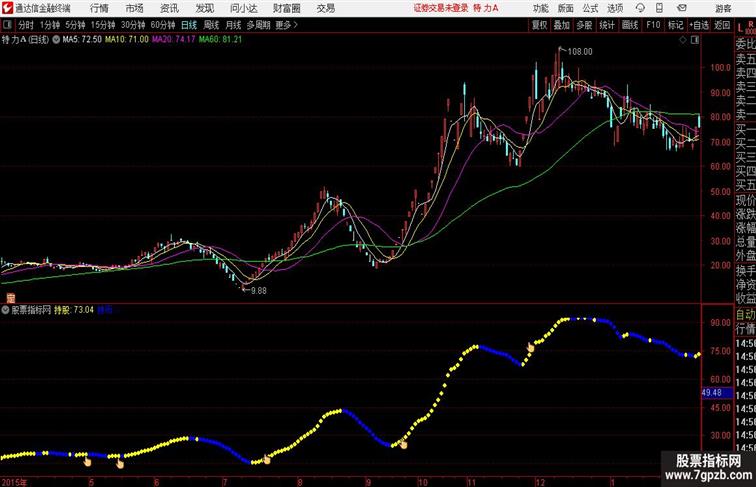Click the 108.00 high price label
The height and width of the screenshot is (487, 756).
tap(580, 52)
